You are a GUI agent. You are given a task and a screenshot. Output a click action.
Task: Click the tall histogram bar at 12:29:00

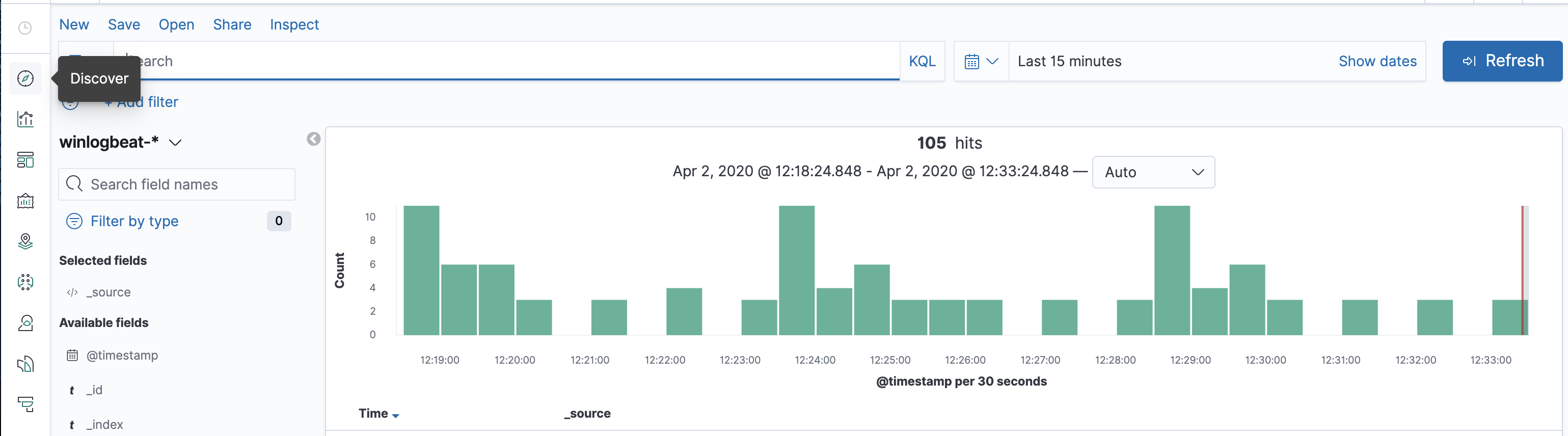click(1172, 270)
